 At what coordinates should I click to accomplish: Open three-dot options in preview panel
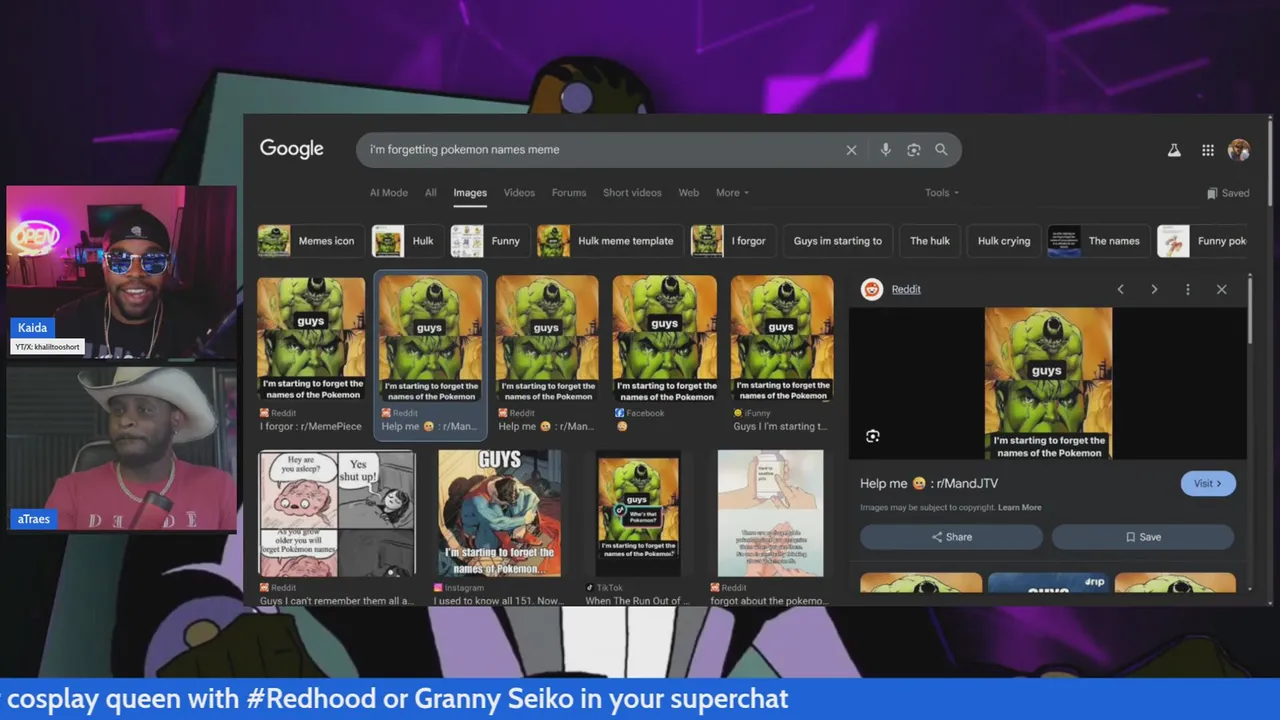pos(1188,289)
